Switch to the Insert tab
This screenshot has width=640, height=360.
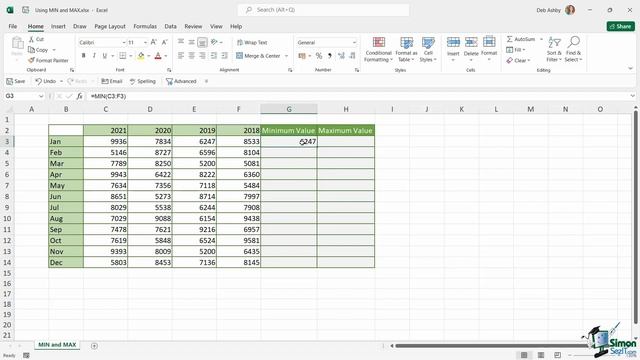[58, 26]
